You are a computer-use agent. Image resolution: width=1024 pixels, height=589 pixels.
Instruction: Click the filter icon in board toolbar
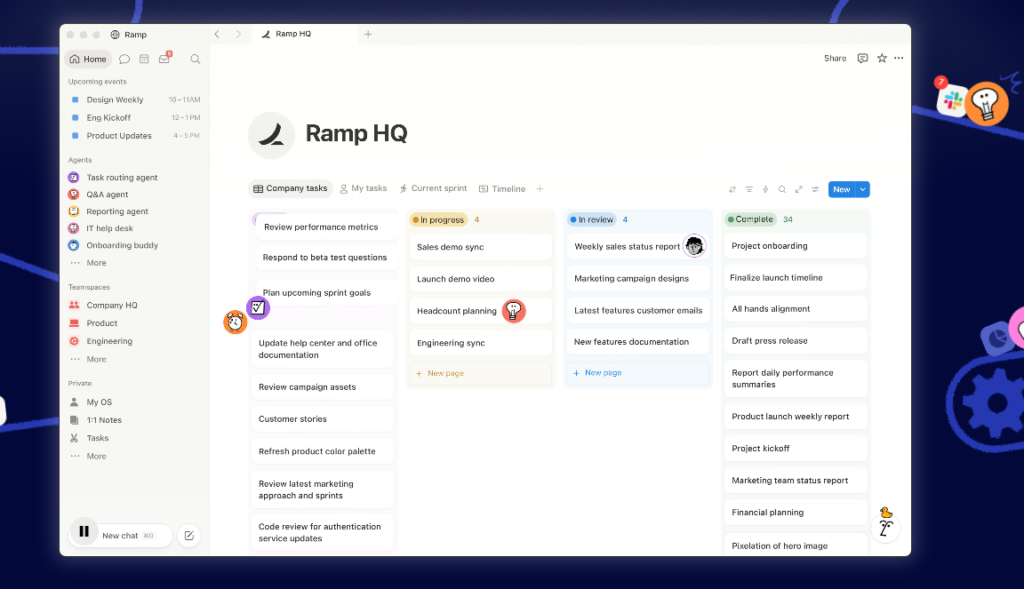click(x=749, y=189)
